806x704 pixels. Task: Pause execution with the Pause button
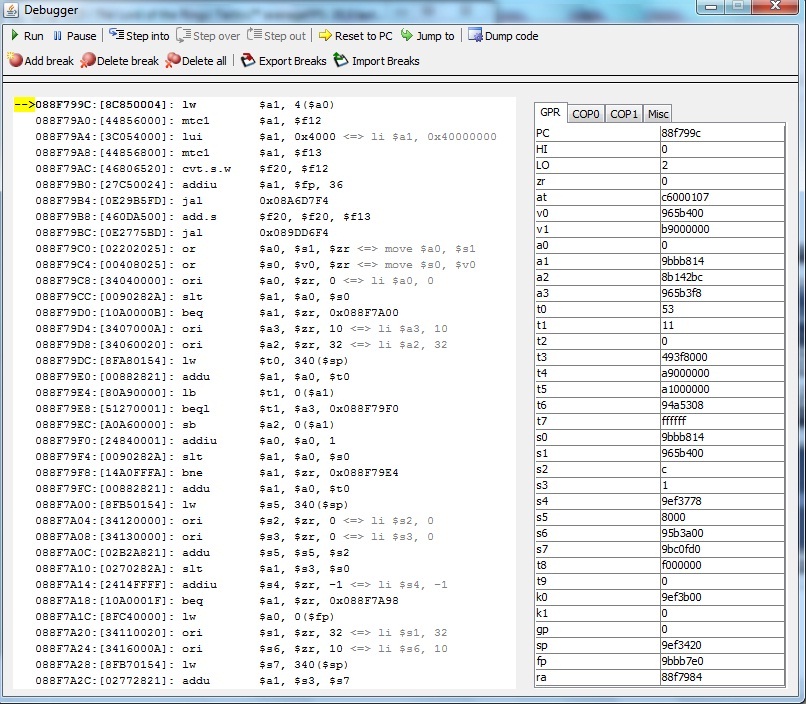tap(74, 36)
